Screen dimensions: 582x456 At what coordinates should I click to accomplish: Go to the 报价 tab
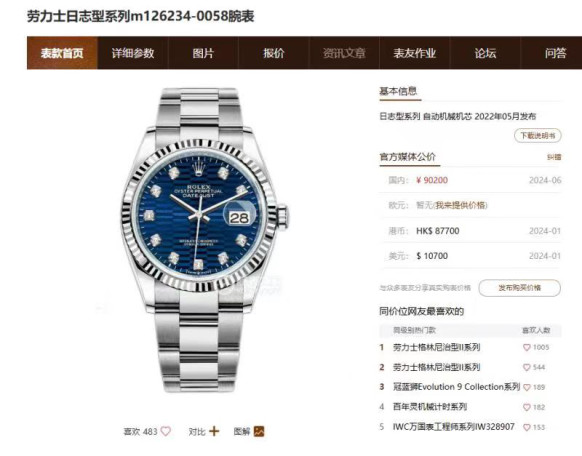click(274, 53)
